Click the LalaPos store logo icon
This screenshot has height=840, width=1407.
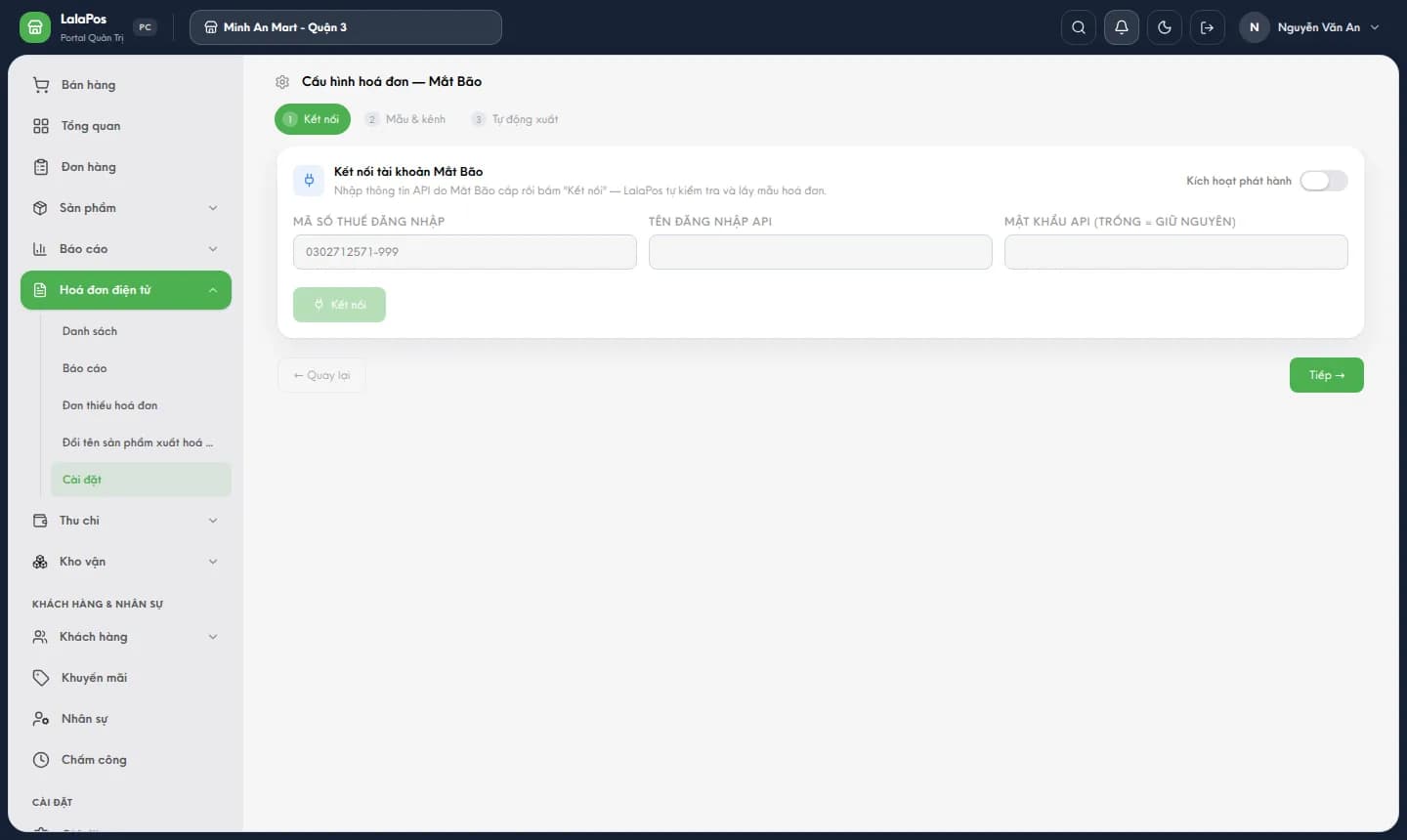tap(34, 27)
